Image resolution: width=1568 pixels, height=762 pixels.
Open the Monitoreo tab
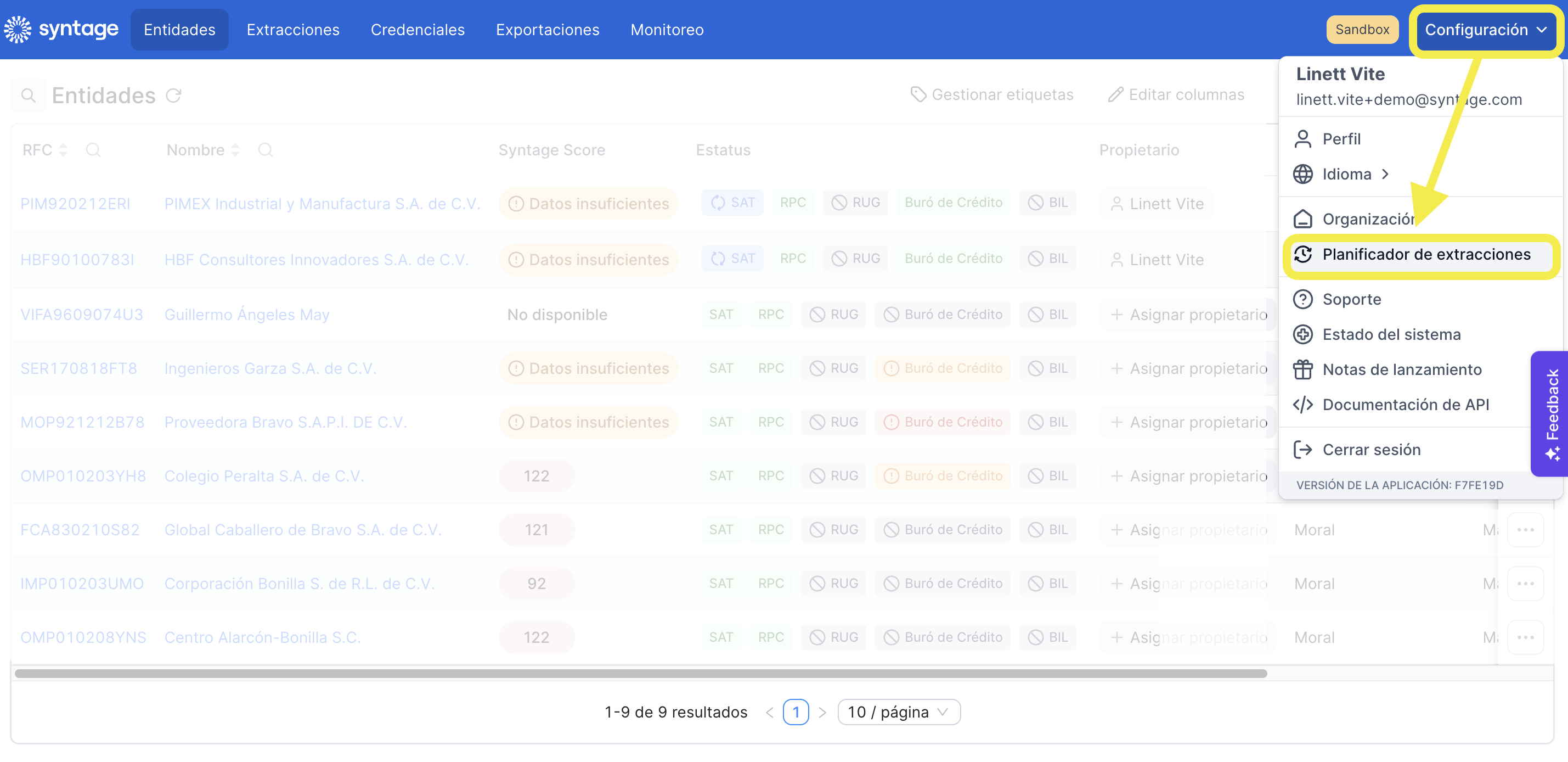tap(667, 30)
